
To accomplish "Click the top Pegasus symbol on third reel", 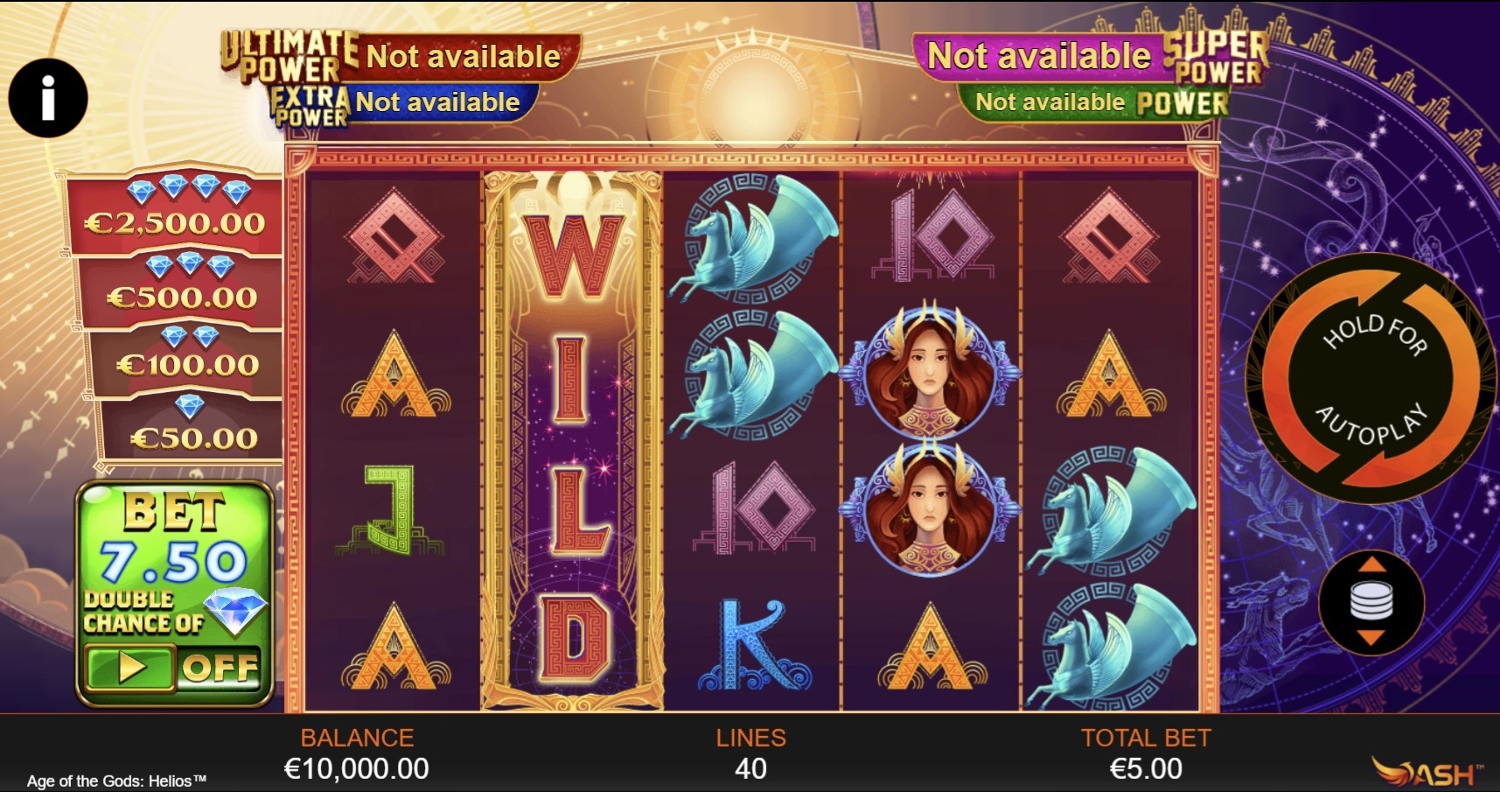I will (x=752, y=238).
